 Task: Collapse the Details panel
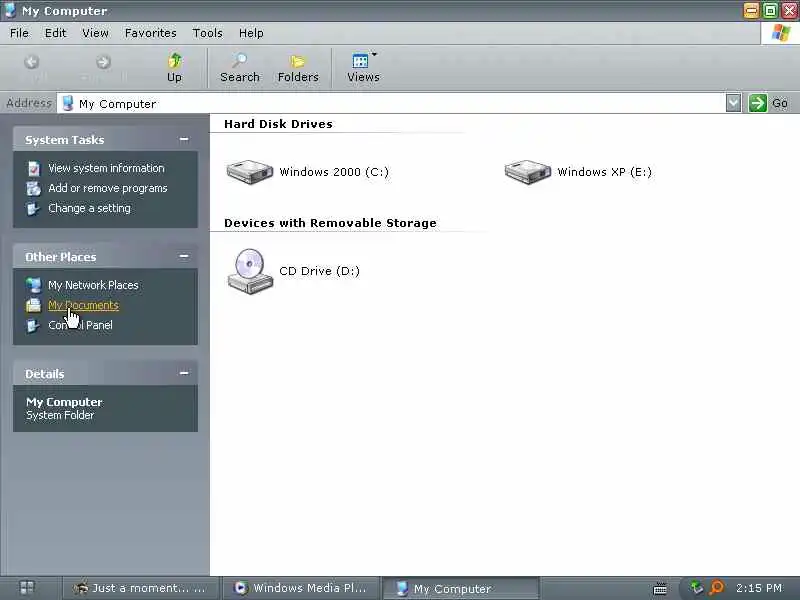184,373
